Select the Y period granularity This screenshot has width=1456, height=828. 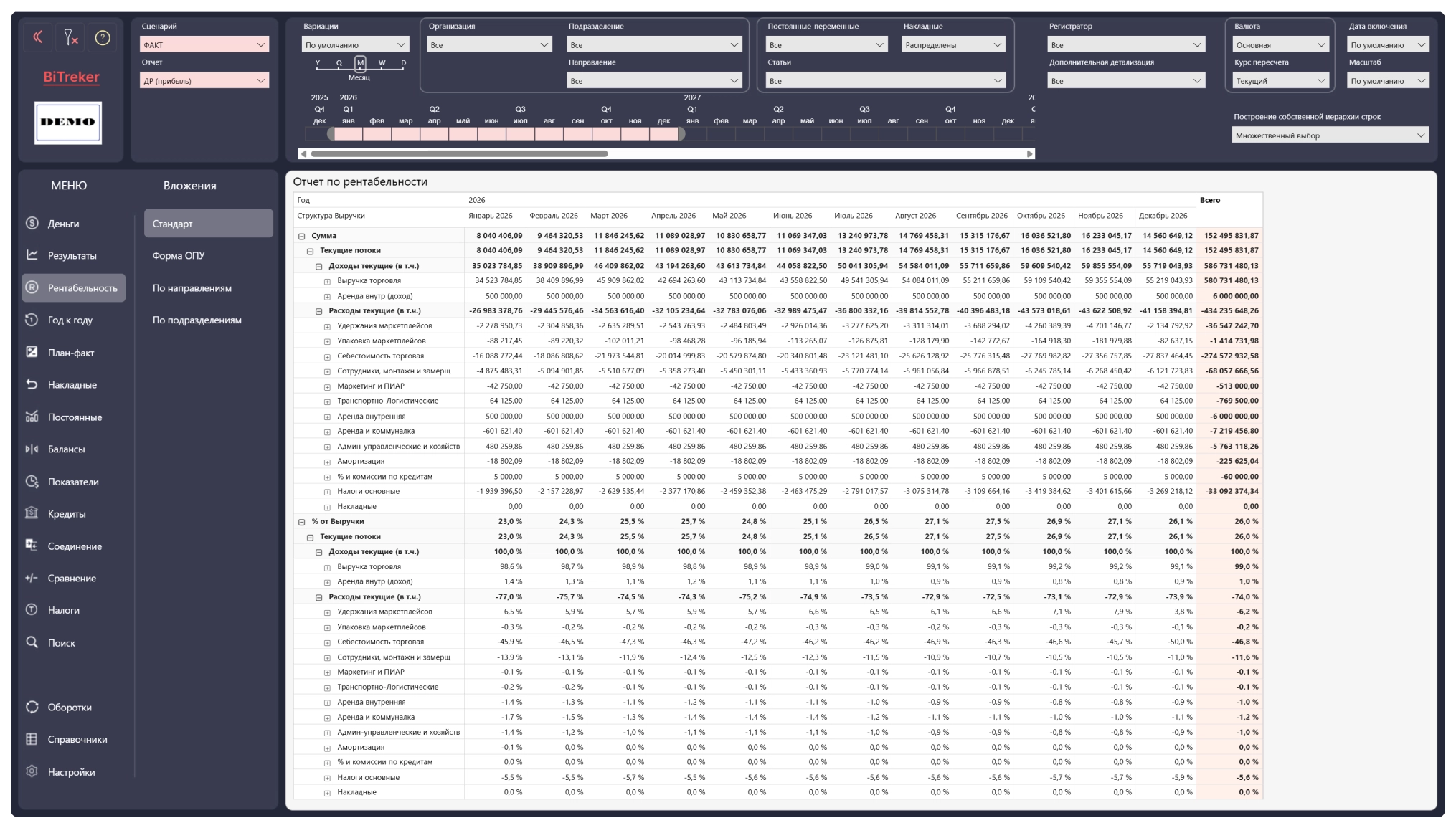click(318, 63)
